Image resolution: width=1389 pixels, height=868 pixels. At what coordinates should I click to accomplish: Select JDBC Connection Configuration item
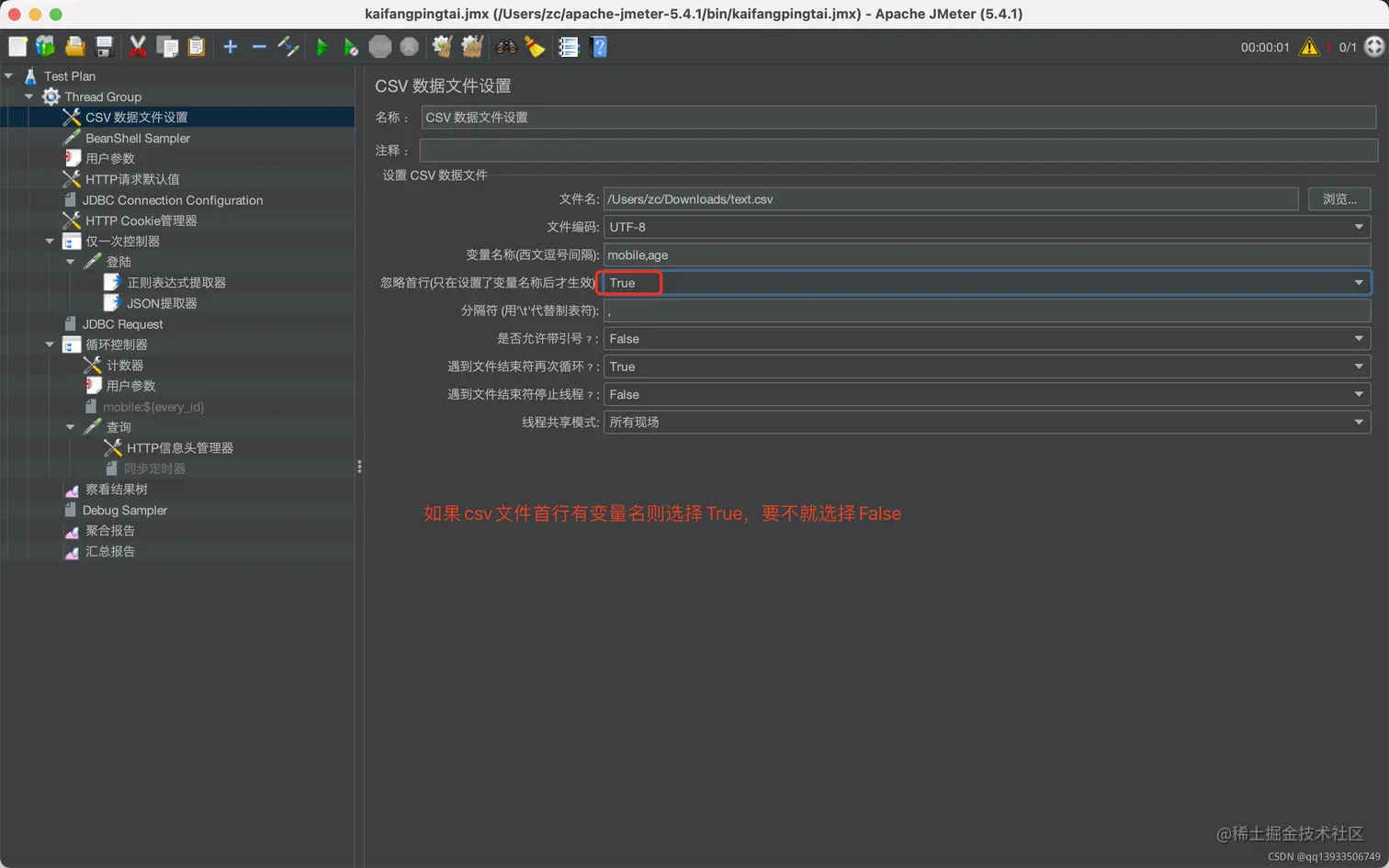point(172,200)
